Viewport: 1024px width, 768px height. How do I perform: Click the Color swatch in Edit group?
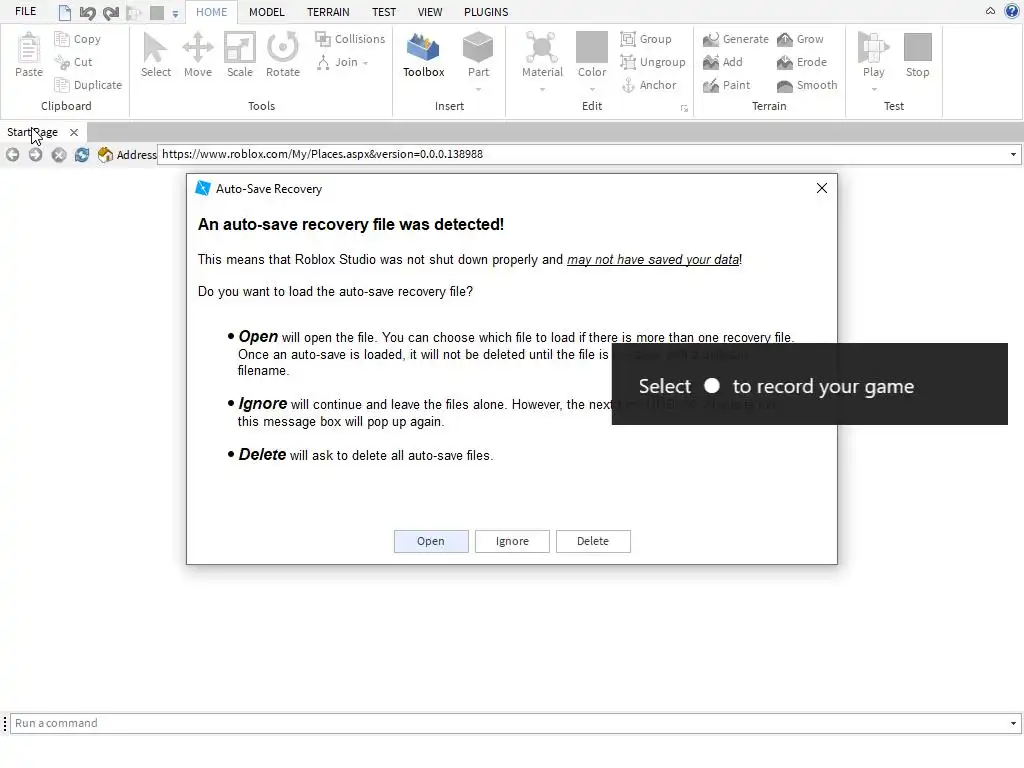point(592,47)
